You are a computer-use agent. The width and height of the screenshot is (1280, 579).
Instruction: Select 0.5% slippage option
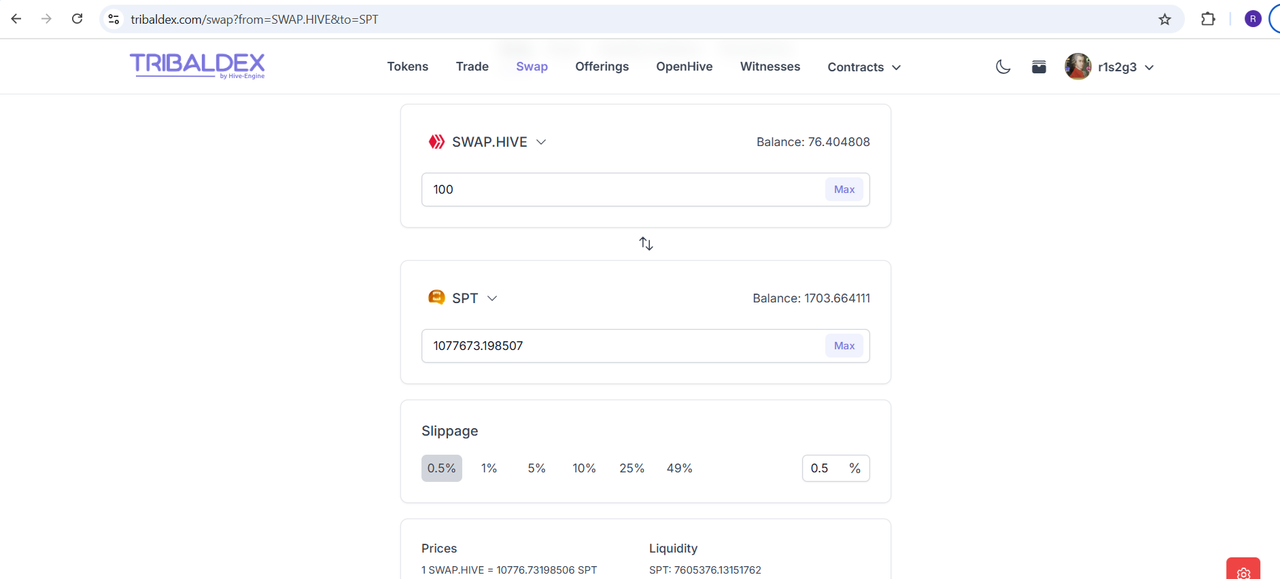[442, 468]
